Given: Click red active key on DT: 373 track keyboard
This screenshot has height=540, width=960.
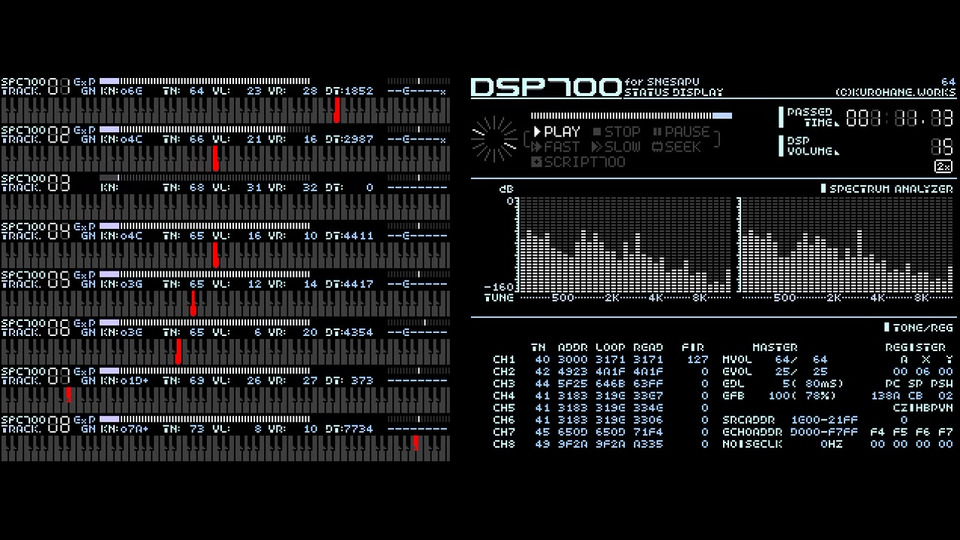Looking at the screenshot, I should coord(69,395).
